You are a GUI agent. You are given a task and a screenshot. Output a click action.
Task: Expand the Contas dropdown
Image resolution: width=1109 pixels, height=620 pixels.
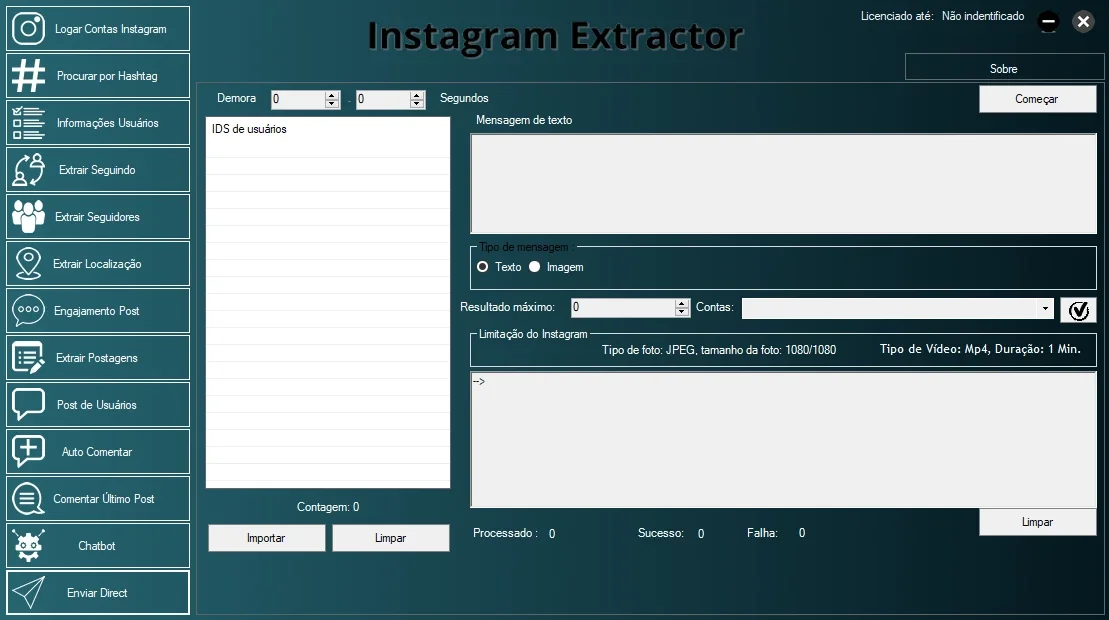[1045, 308]
